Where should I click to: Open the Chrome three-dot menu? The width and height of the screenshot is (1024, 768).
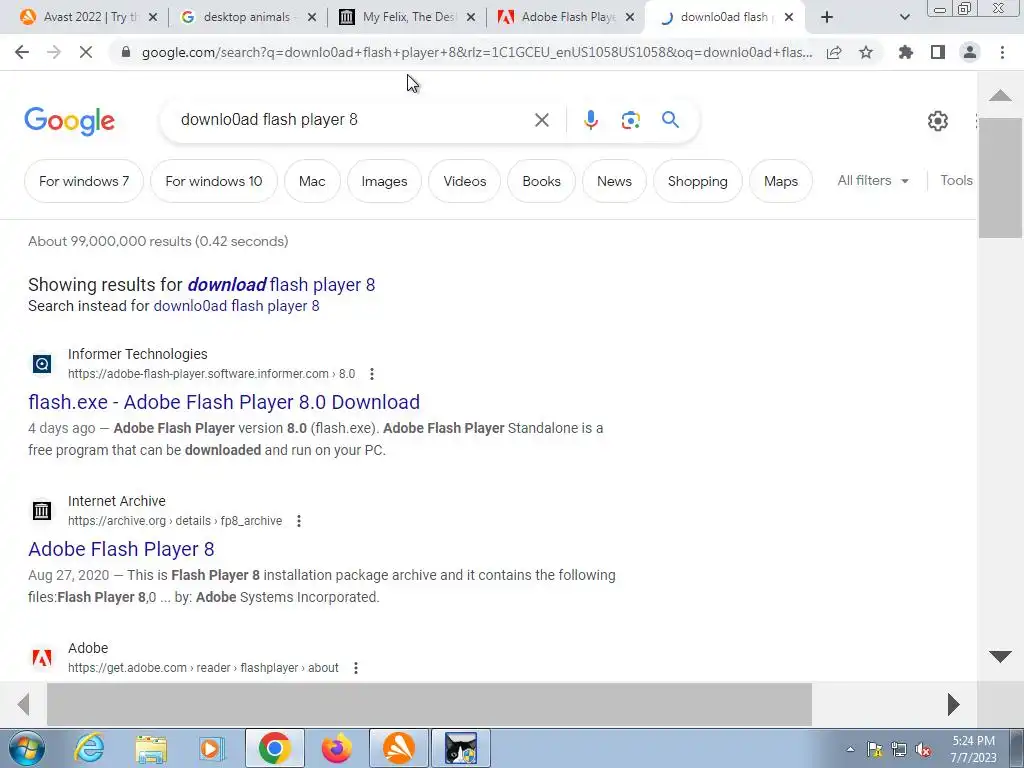[1002, 52]
